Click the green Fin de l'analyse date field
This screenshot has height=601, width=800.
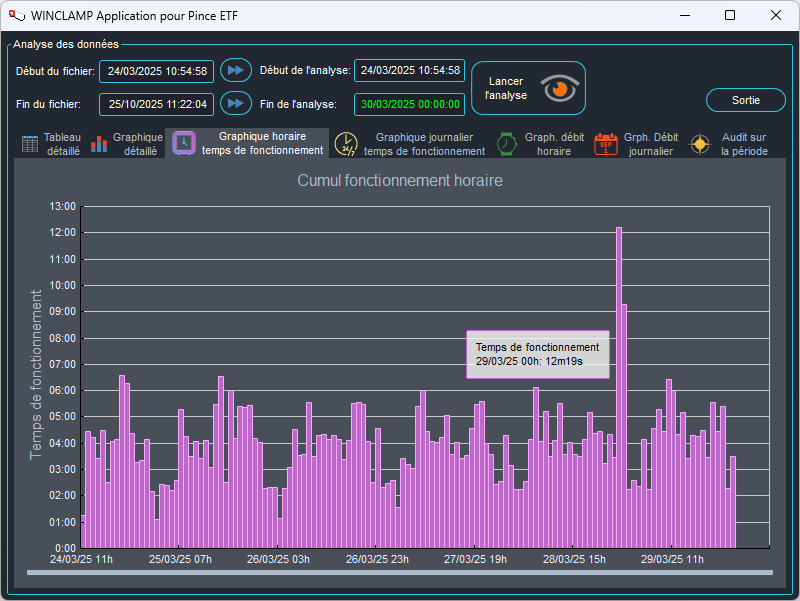(410, 104)
